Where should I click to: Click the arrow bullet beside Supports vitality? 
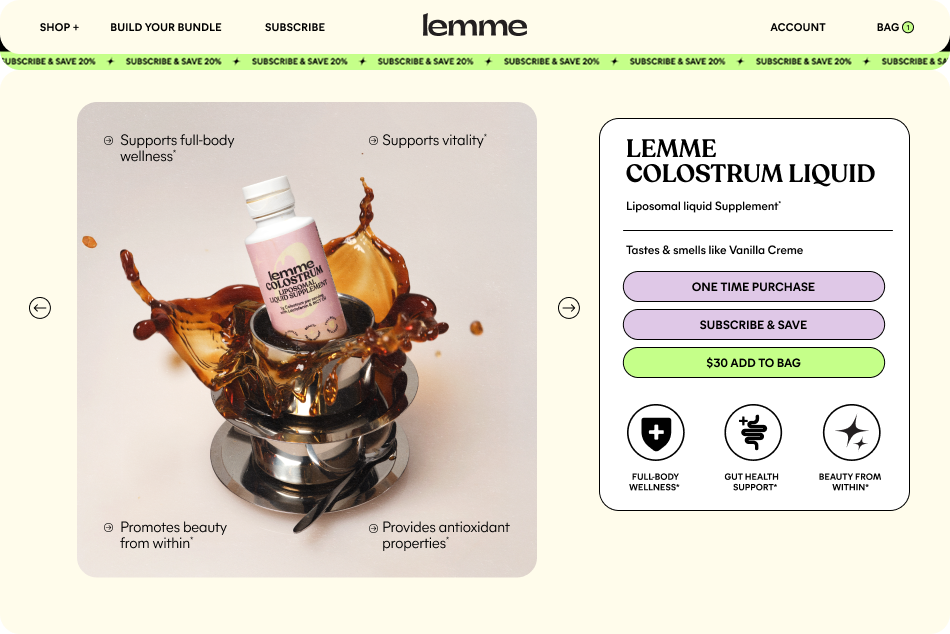(x=373, y=141)
